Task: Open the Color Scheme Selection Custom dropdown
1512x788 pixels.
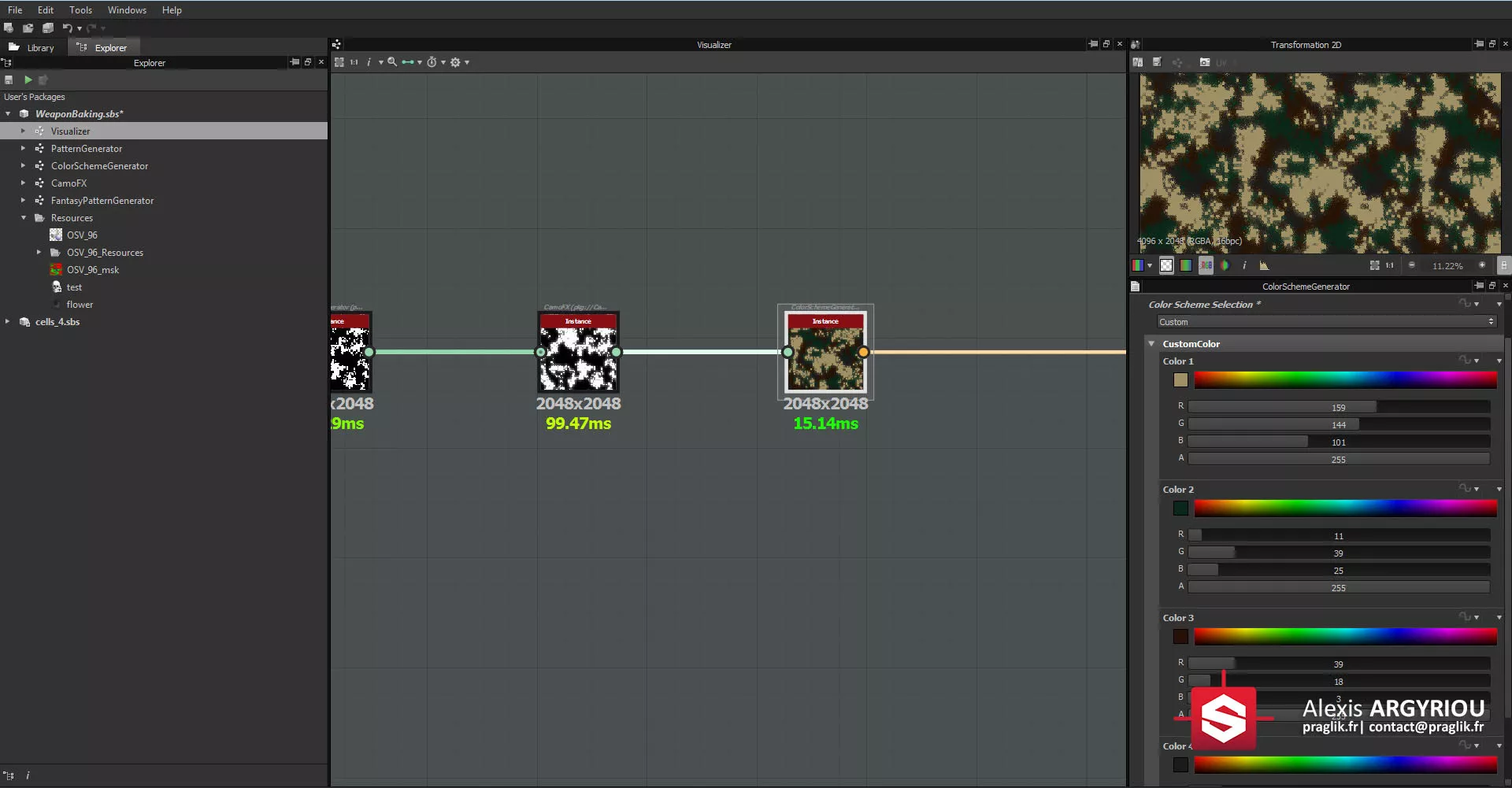Action: [1326, 322]
